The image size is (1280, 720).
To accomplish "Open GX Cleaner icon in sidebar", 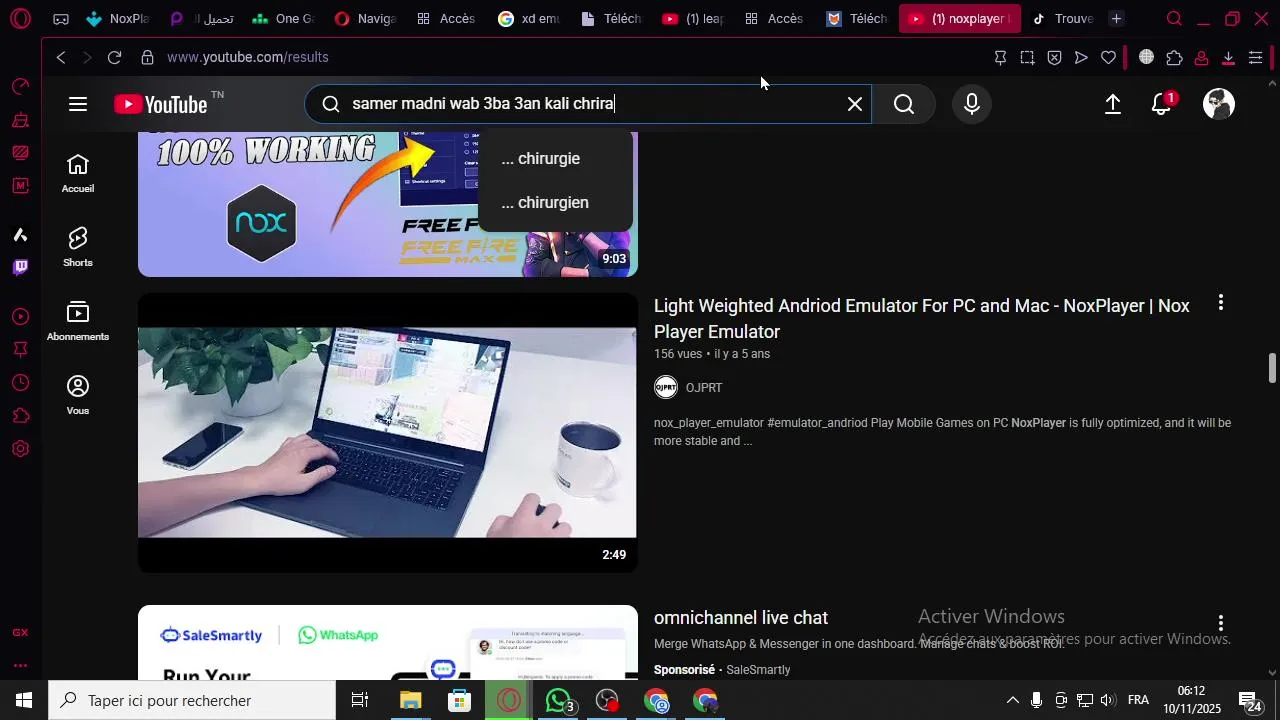I will click(x=20, y=121).
